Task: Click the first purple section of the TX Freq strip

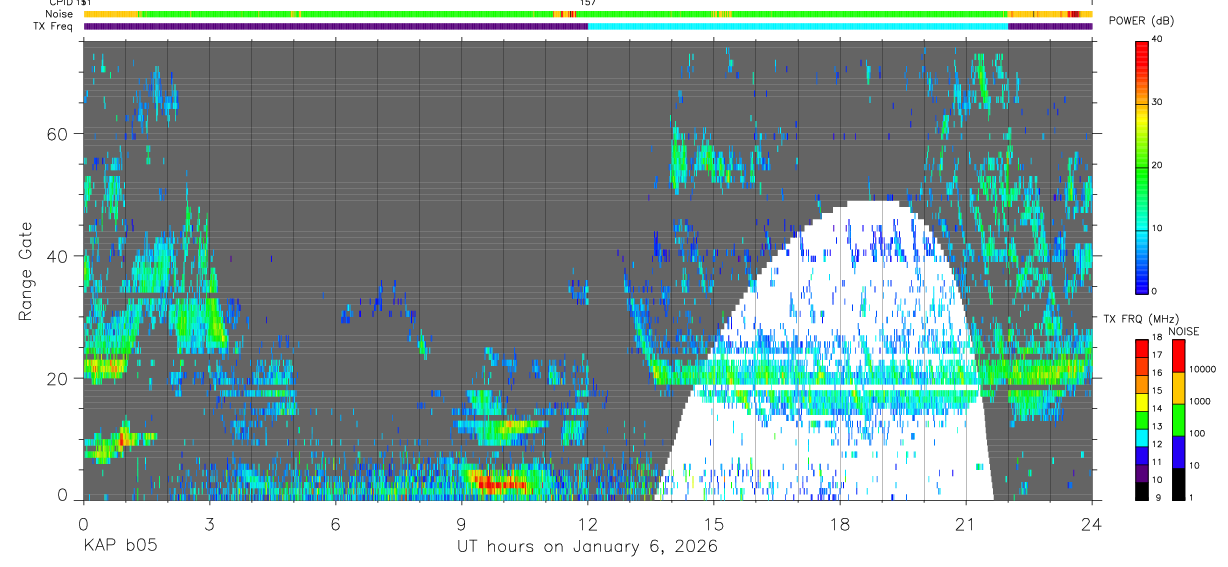Action: point(335,26)
